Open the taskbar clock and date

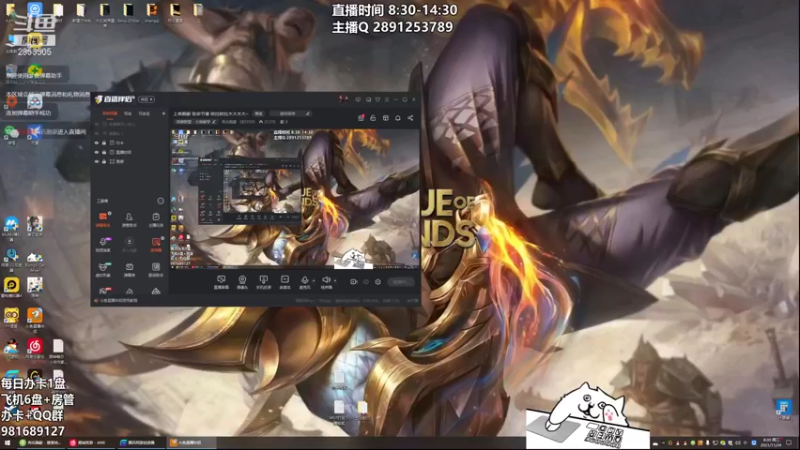771,442
